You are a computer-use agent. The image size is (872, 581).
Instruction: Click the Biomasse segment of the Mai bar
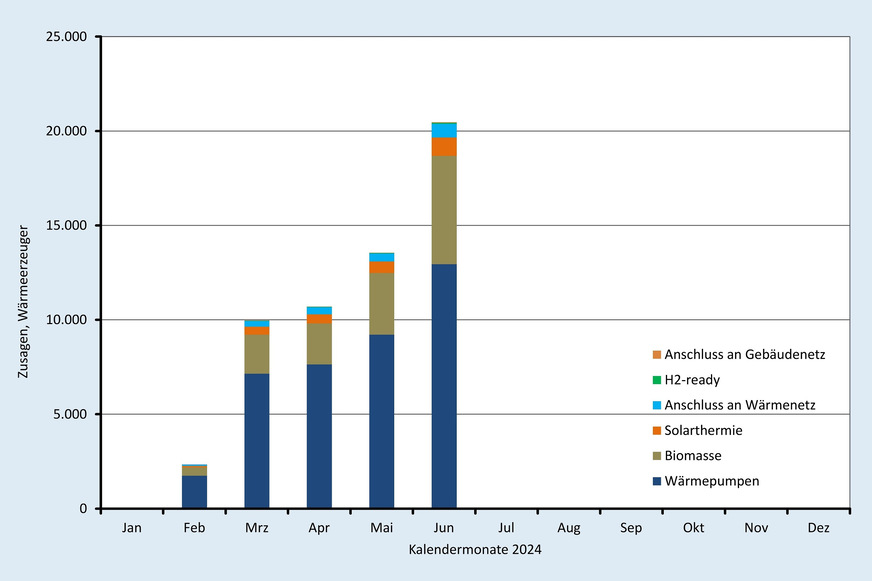tap(382, 304)
